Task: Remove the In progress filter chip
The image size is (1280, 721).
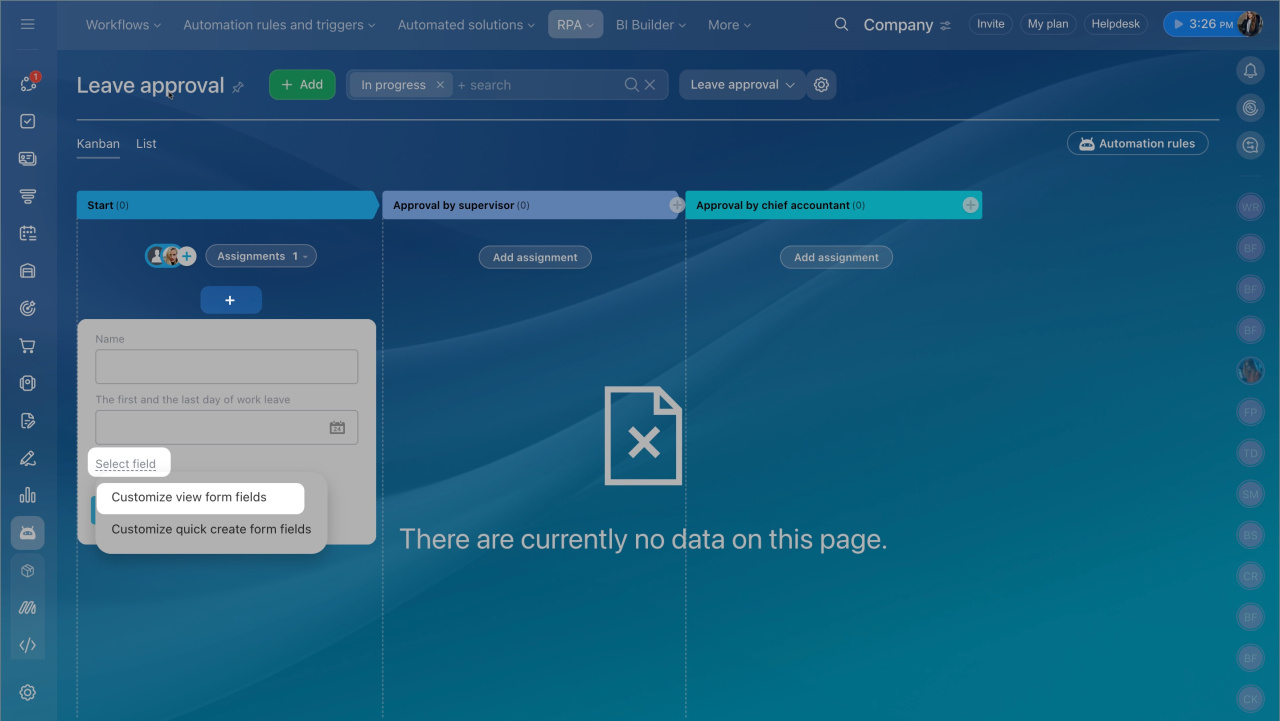Action: tap(439, 85)
